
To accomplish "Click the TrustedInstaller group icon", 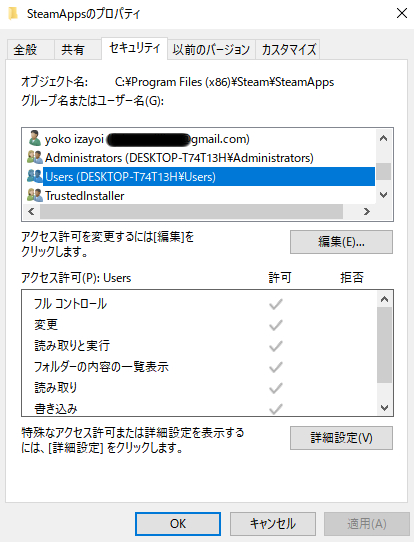I will click(35, 195).
